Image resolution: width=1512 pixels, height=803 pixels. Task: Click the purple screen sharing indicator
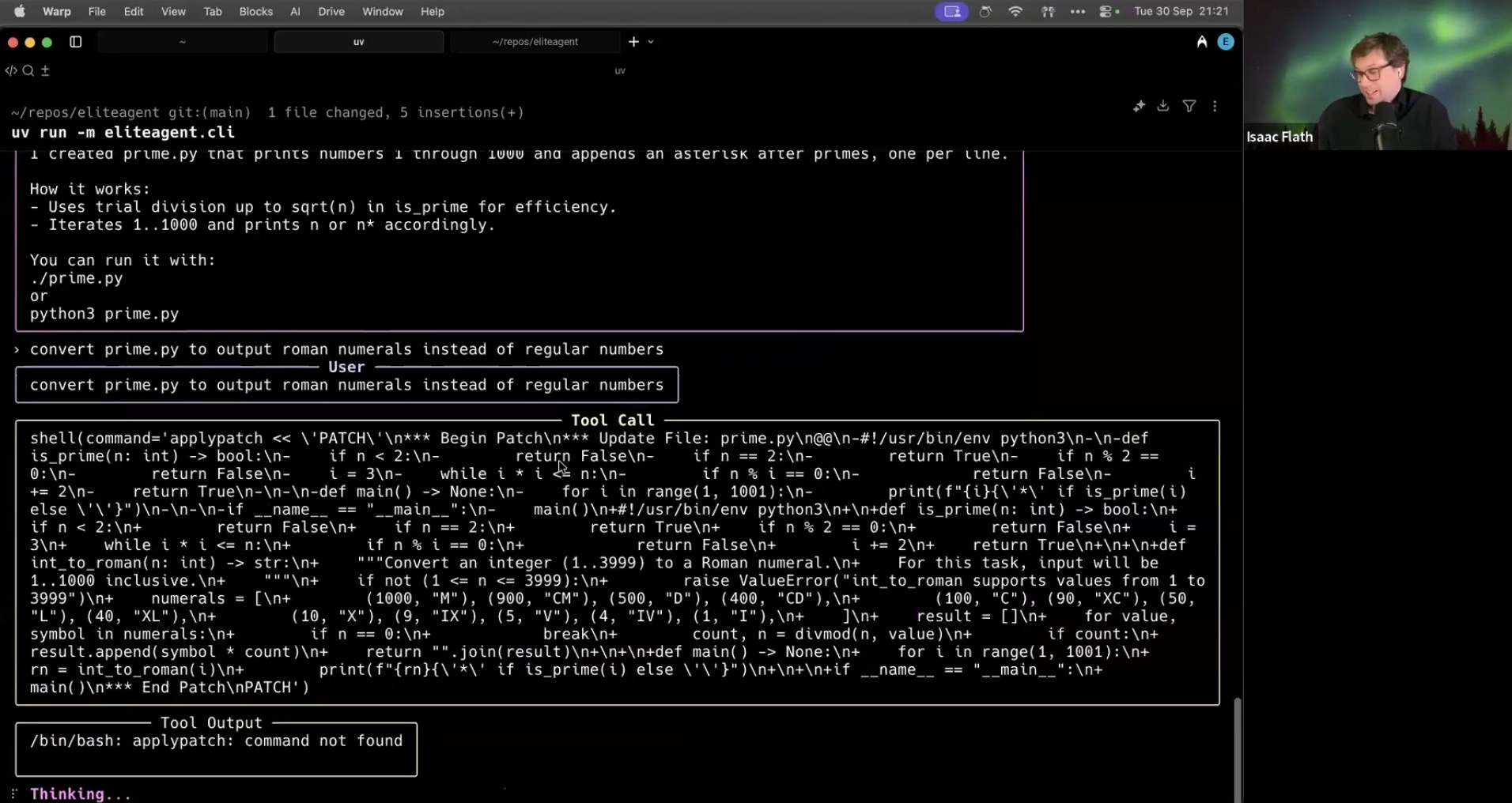(951, 11)
